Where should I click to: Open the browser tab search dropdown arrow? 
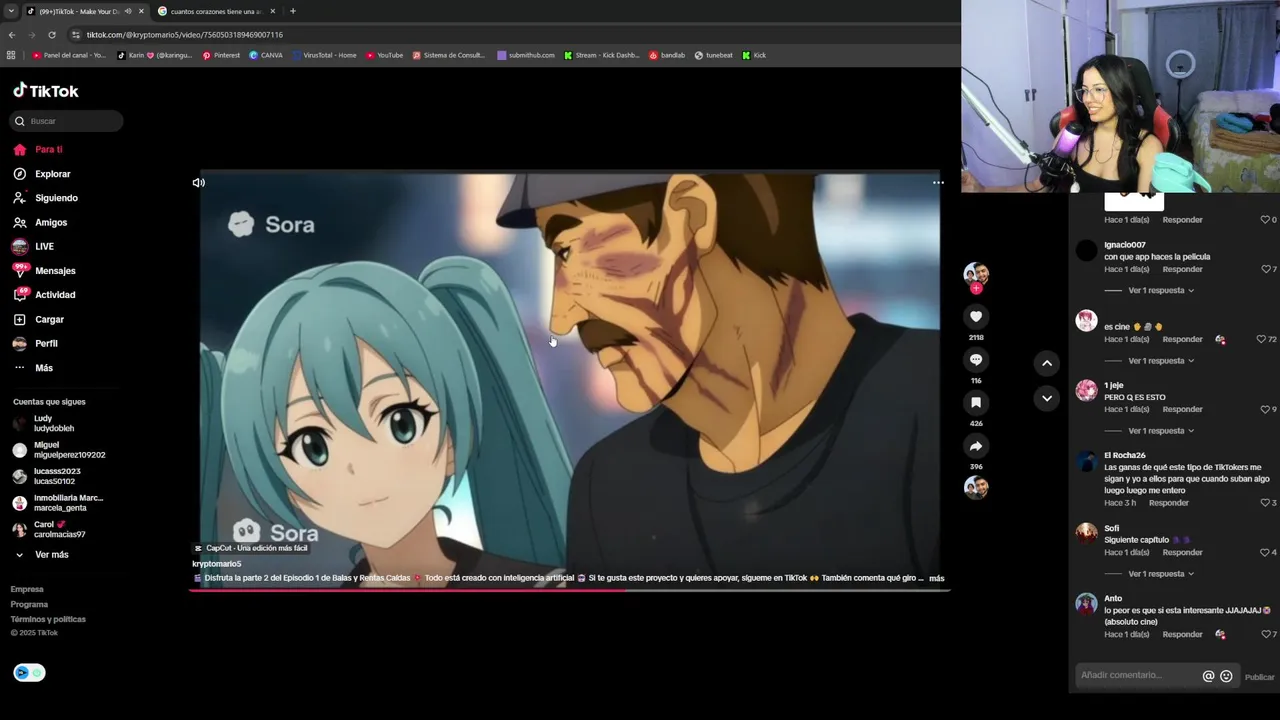[11, 11]
